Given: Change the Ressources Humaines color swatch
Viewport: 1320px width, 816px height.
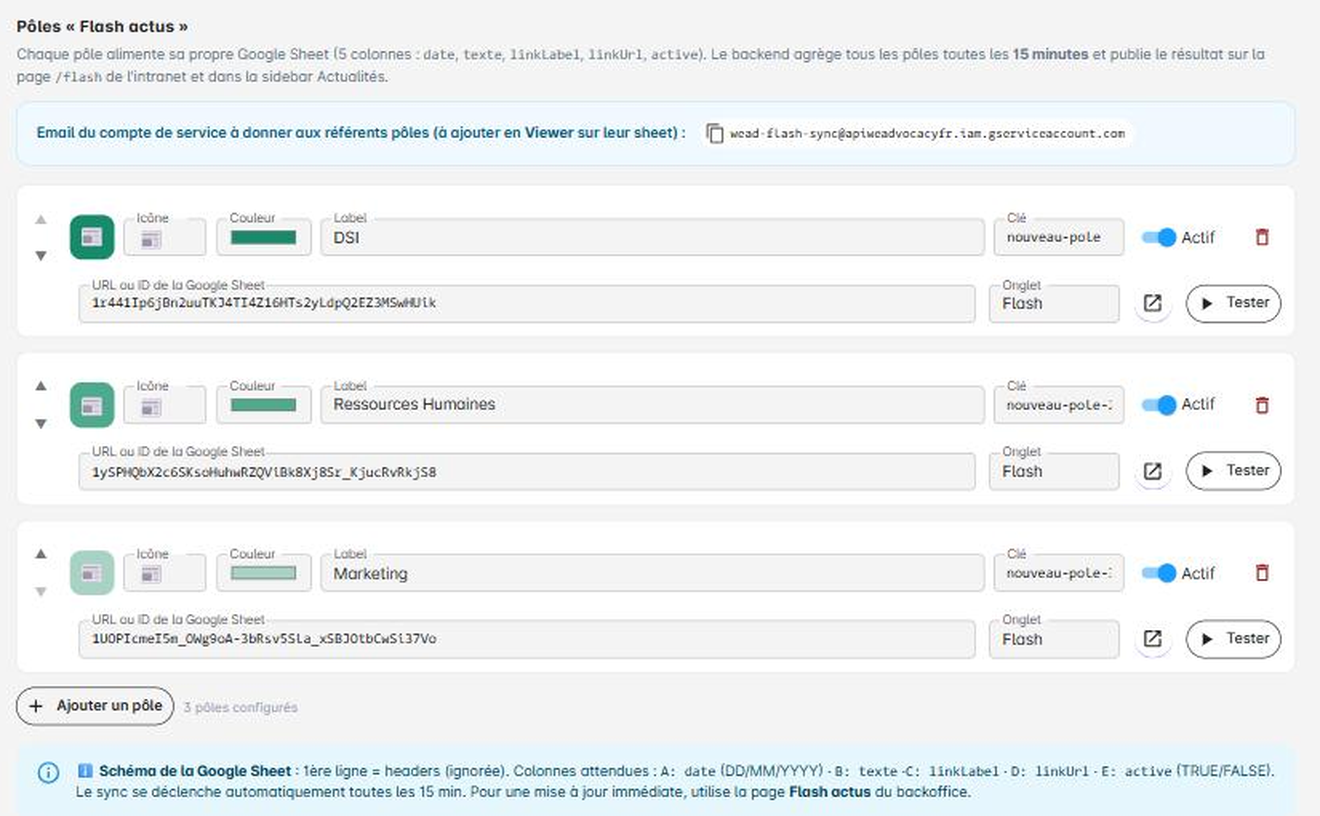Looking at the screenshot, I should (x=264, y=406).
